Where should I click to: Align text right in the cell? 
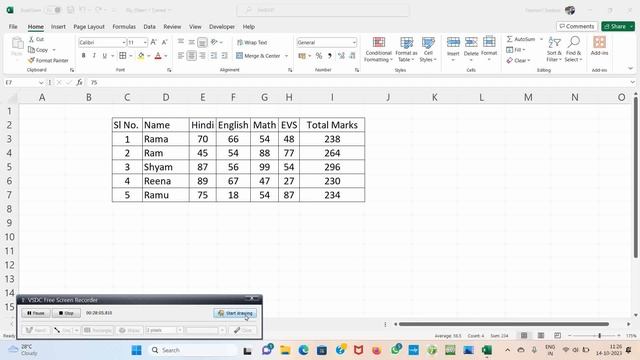pyautogui.click(x=202, y=56)
